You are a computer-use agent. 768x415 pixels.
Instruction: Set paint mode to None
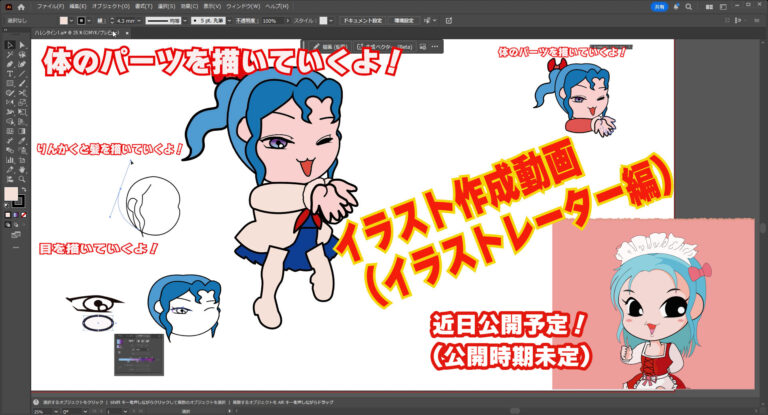[24, 215]
